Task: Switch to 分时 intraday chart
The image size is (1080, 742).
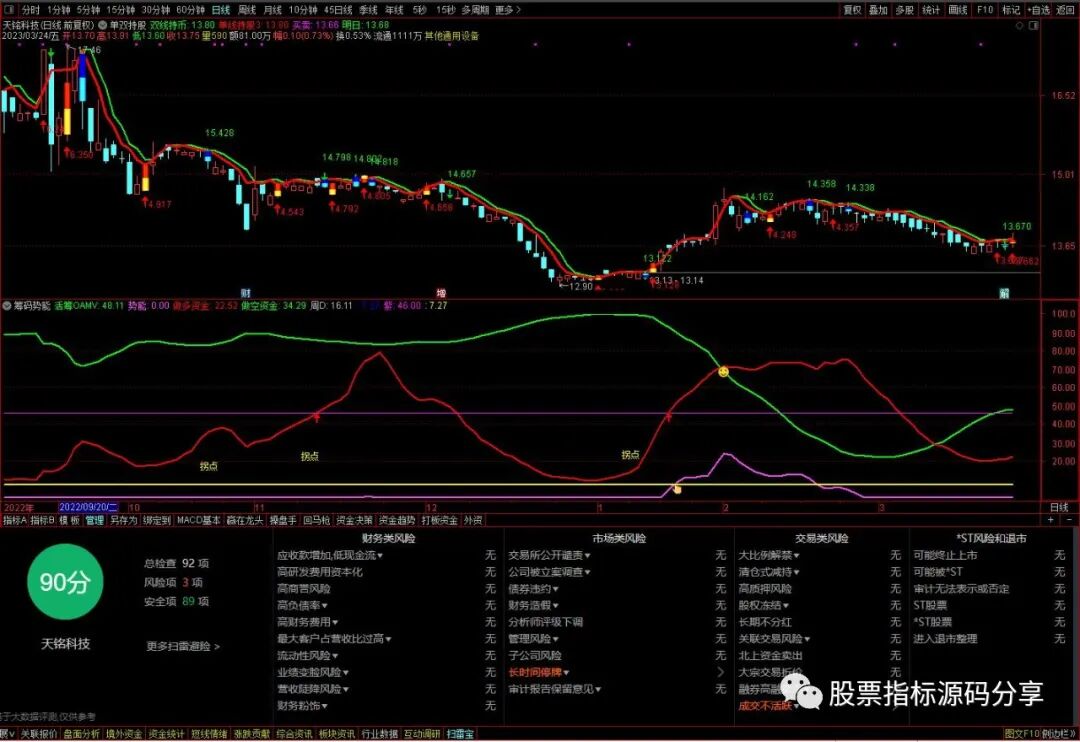Action: click(31, 10)
